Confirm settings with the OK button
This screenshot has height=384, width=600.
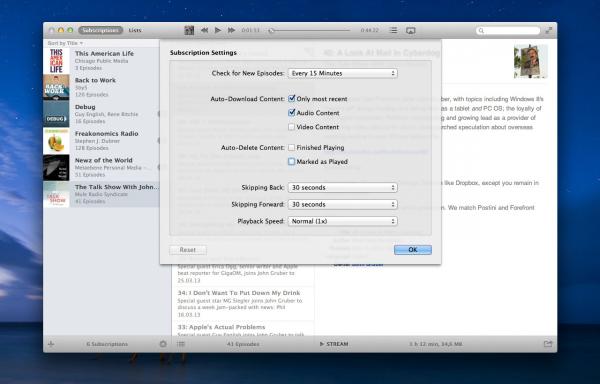413,250
